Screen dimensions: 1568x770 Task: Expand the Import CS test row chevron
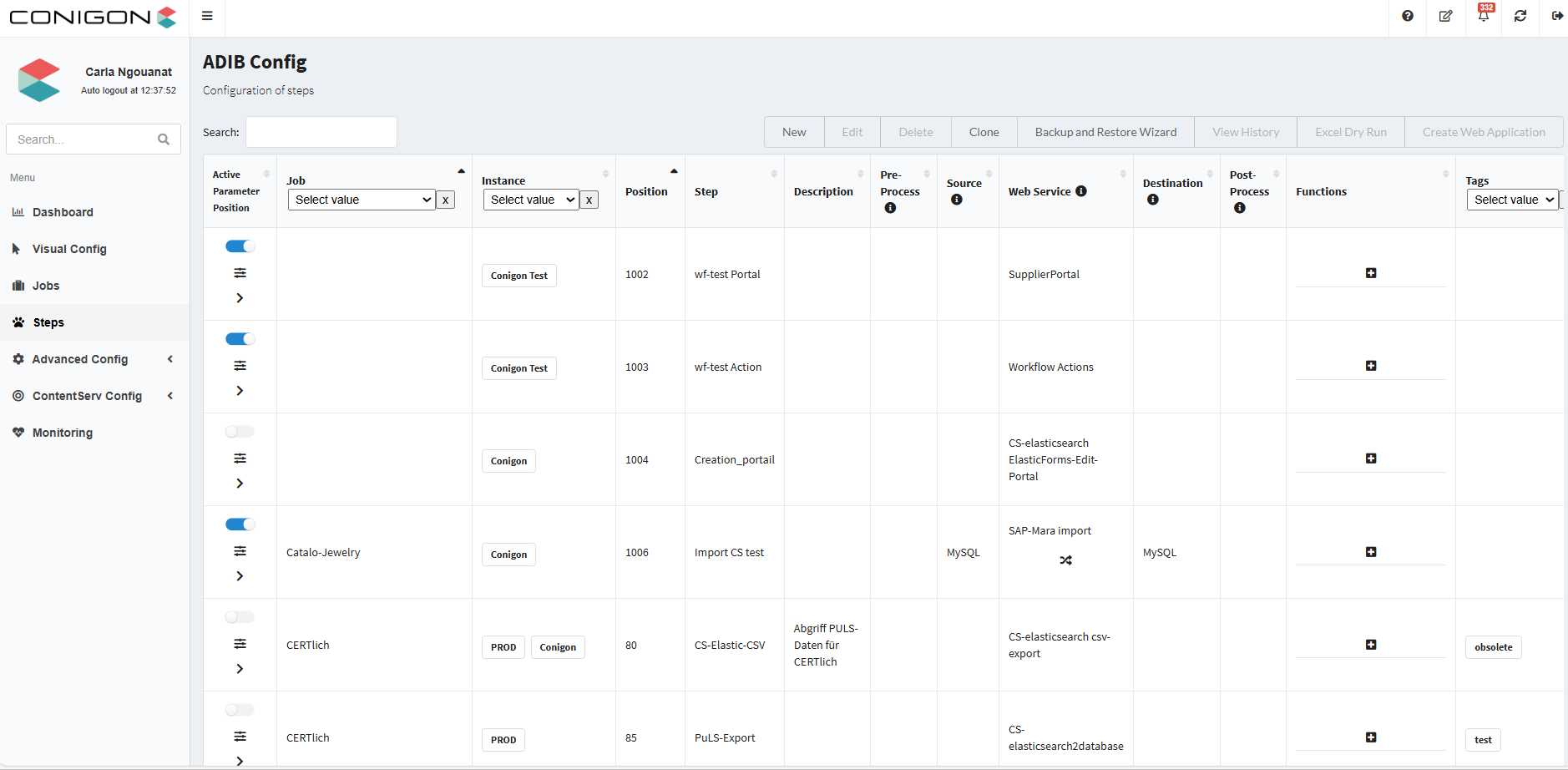pyautogui.click(x=240, y=576)
